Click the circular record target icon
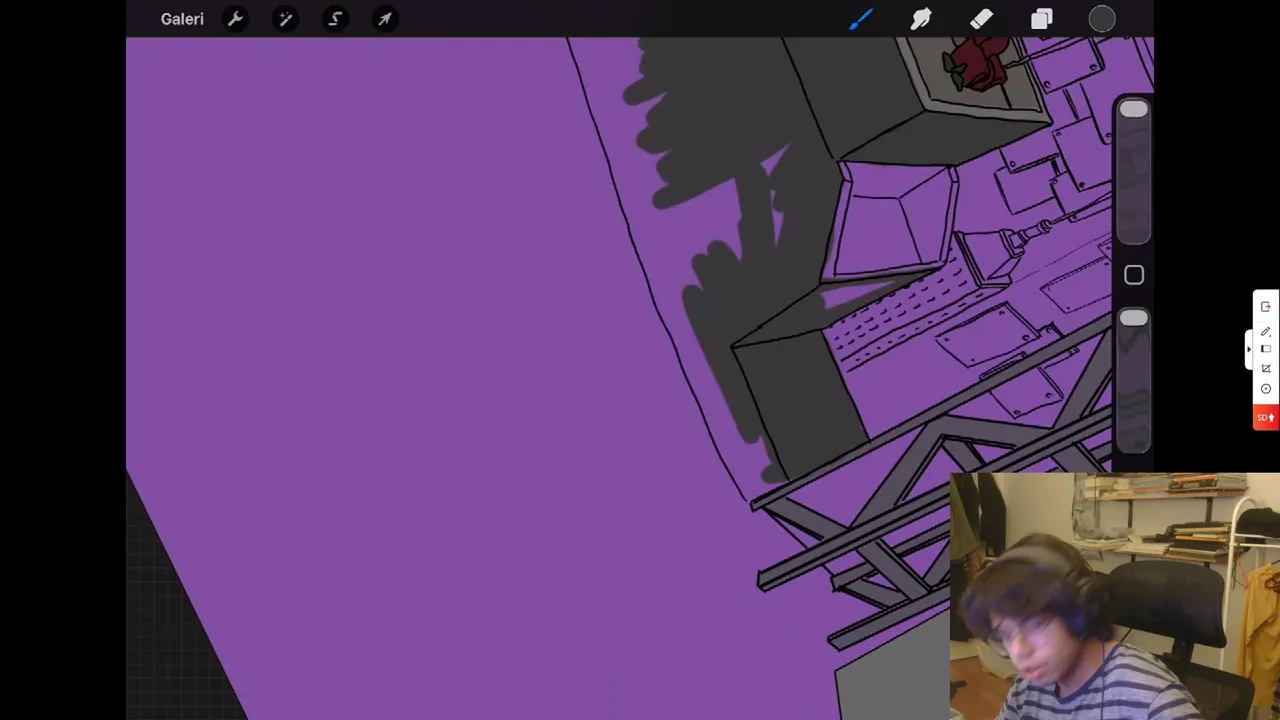This screenshot has width=1280, height=720. coord(1266,389)
